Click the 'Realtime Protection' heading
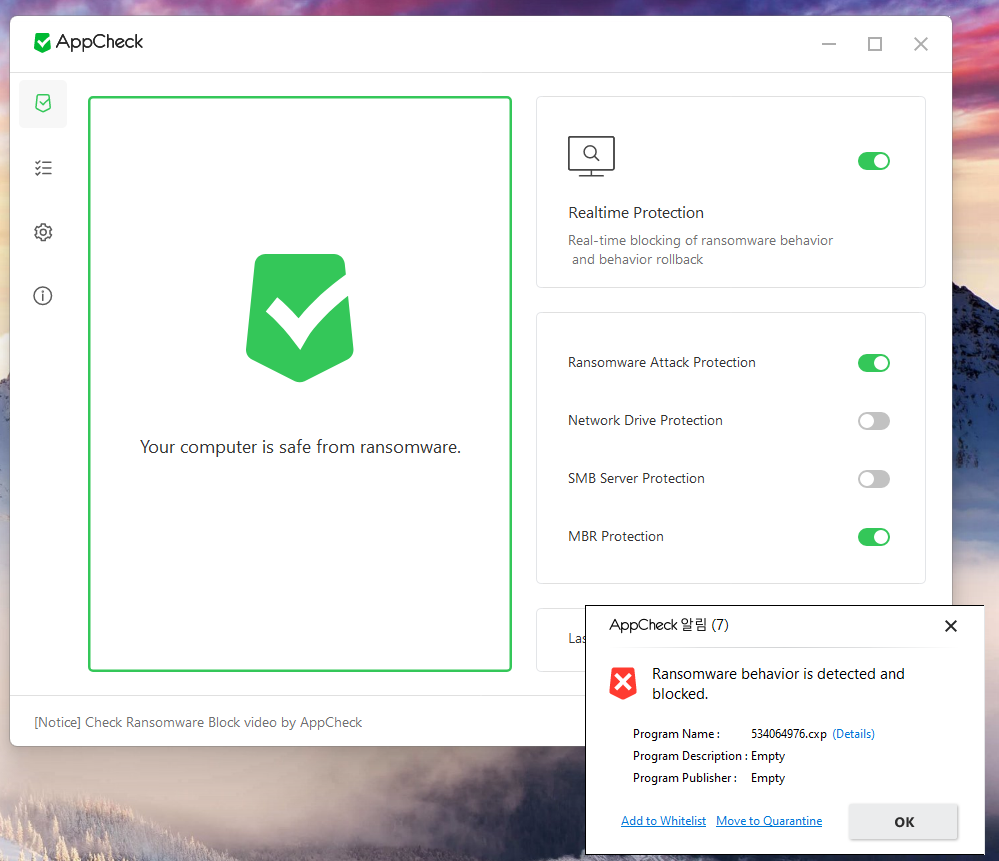 (636, 213)
